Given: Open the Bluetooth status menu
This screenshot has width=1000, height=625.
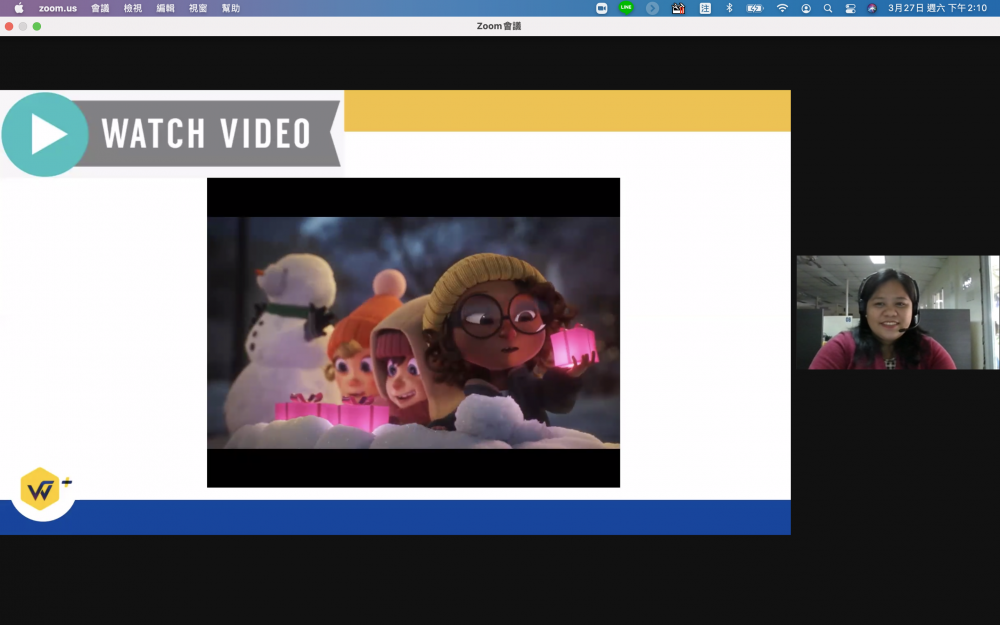Looking at the screenshot, I should click(x=729, y=8).
